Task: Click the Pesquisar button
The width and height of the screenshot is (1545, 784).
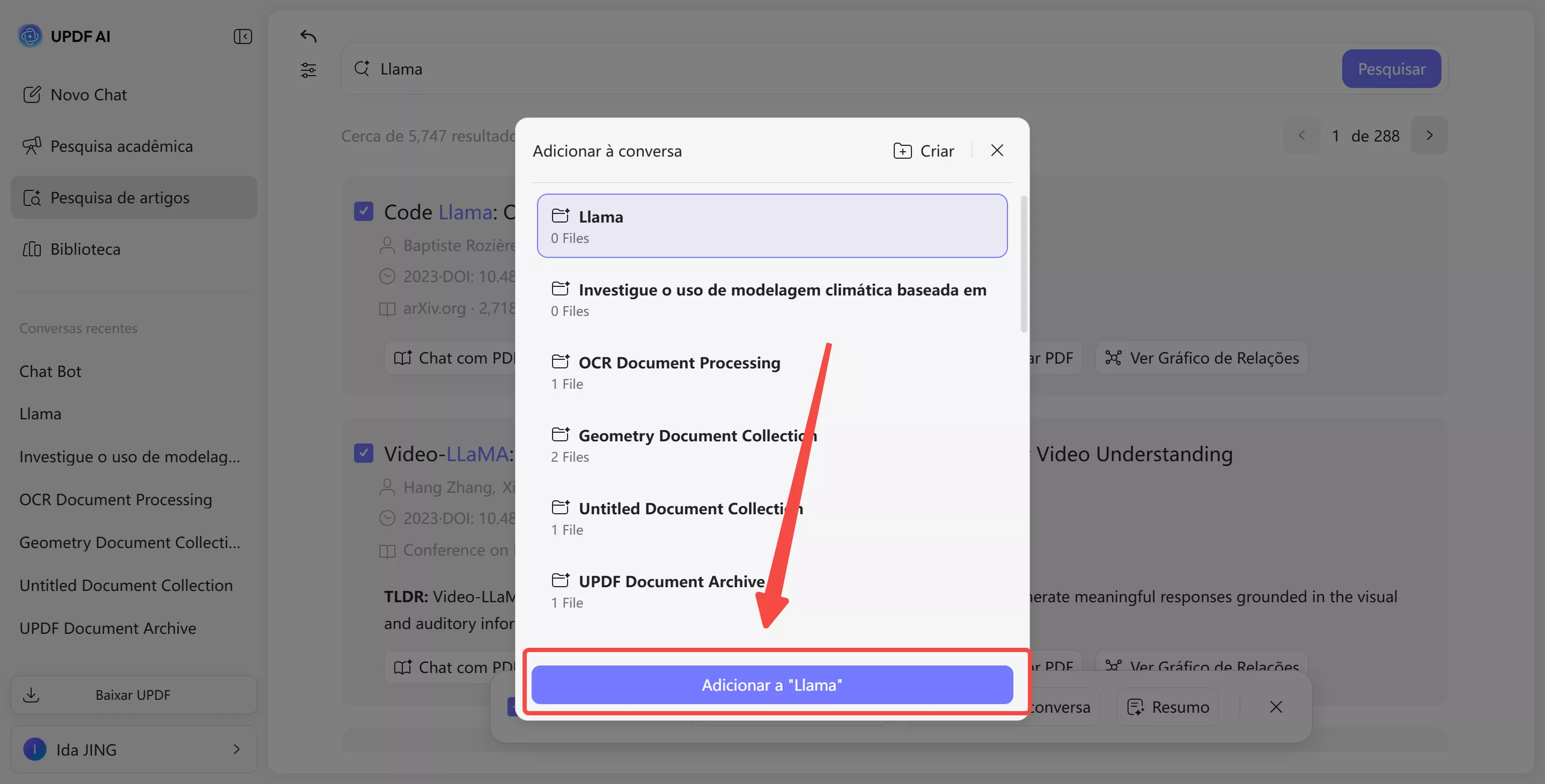Action: click(1391, 69)
